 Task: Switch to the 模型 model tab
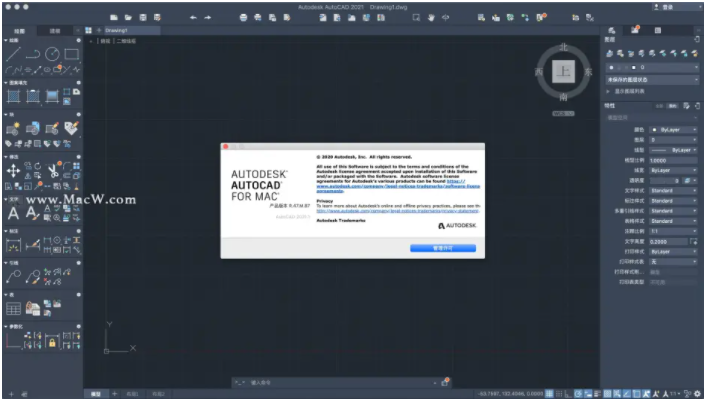(96, 394)
